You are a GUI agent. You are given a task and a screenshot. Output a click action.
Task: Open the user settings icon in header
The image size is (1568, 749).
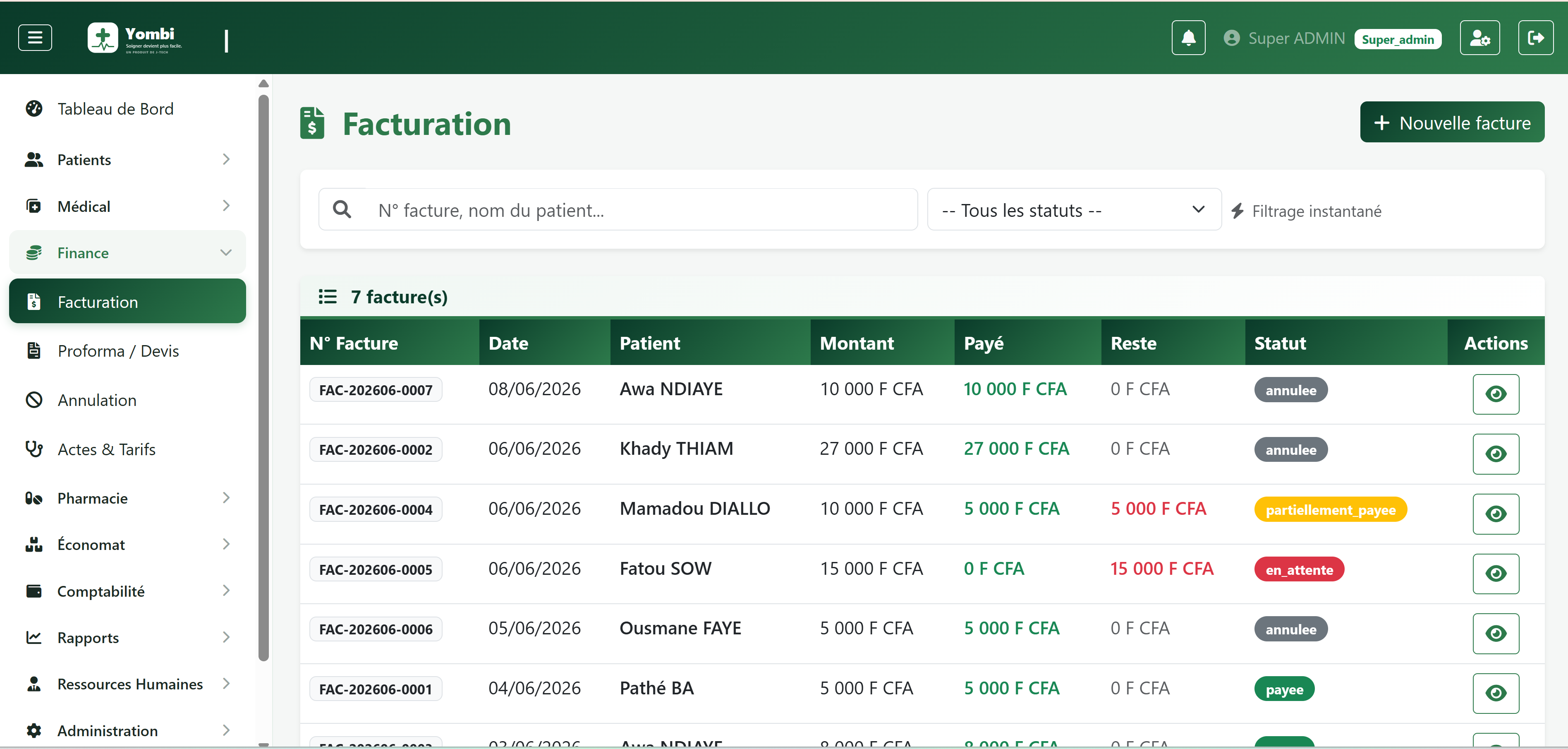coord(1479,38)
